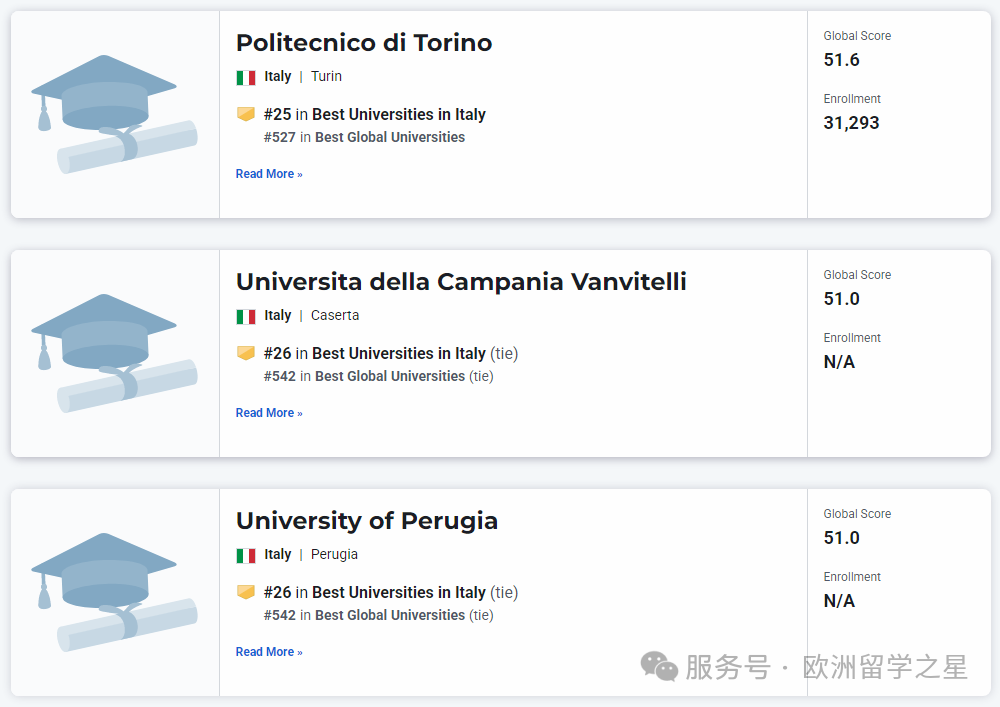Click ranking badge icon in Vanvitelli card
This screenshot has height=707, width=1000.
pos(246,353)
